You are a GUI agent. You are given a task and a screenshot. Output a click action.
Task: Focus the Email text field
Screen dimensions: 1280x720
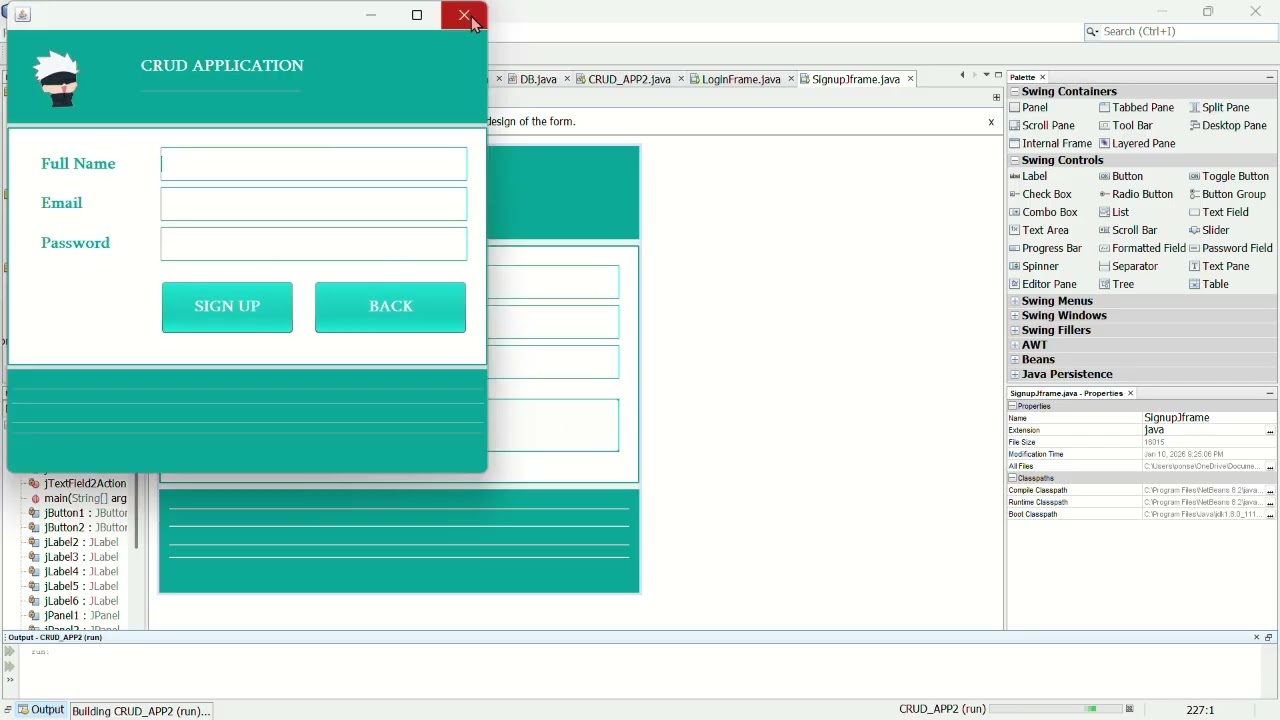click(314, 204)
